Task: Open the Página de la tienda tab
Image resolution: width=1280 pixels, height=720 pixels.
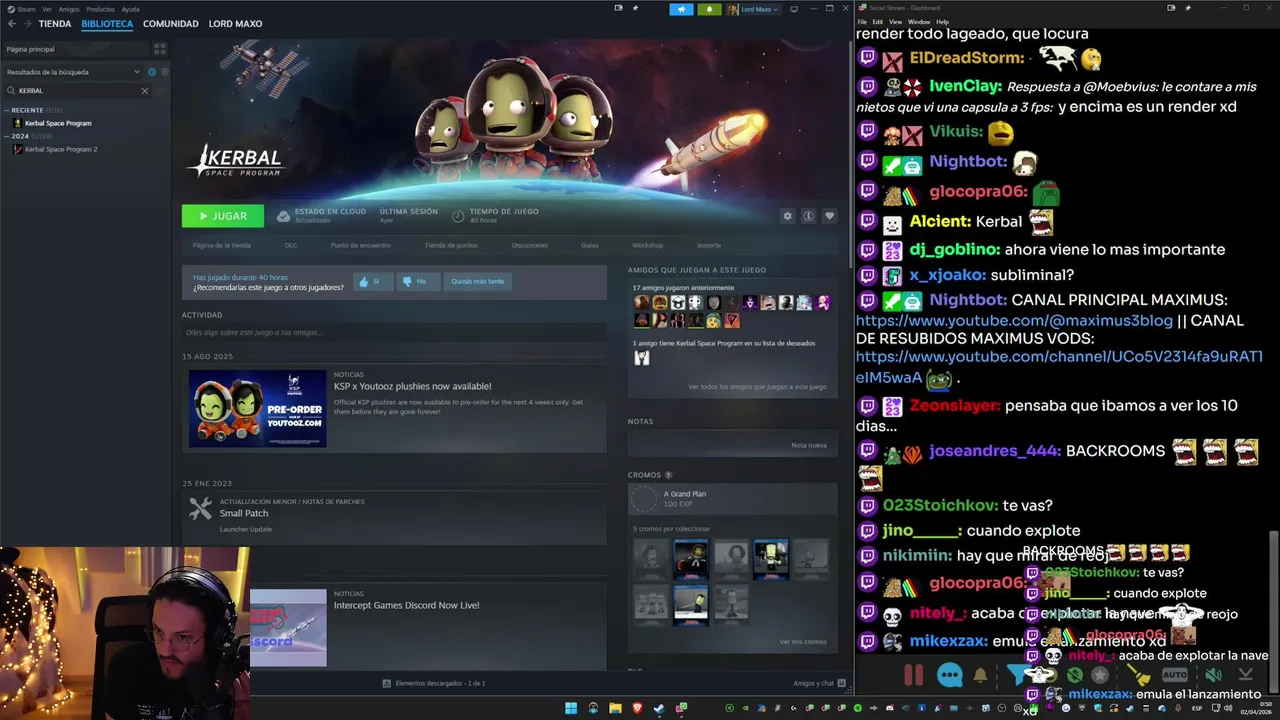Action: (222, 245)
